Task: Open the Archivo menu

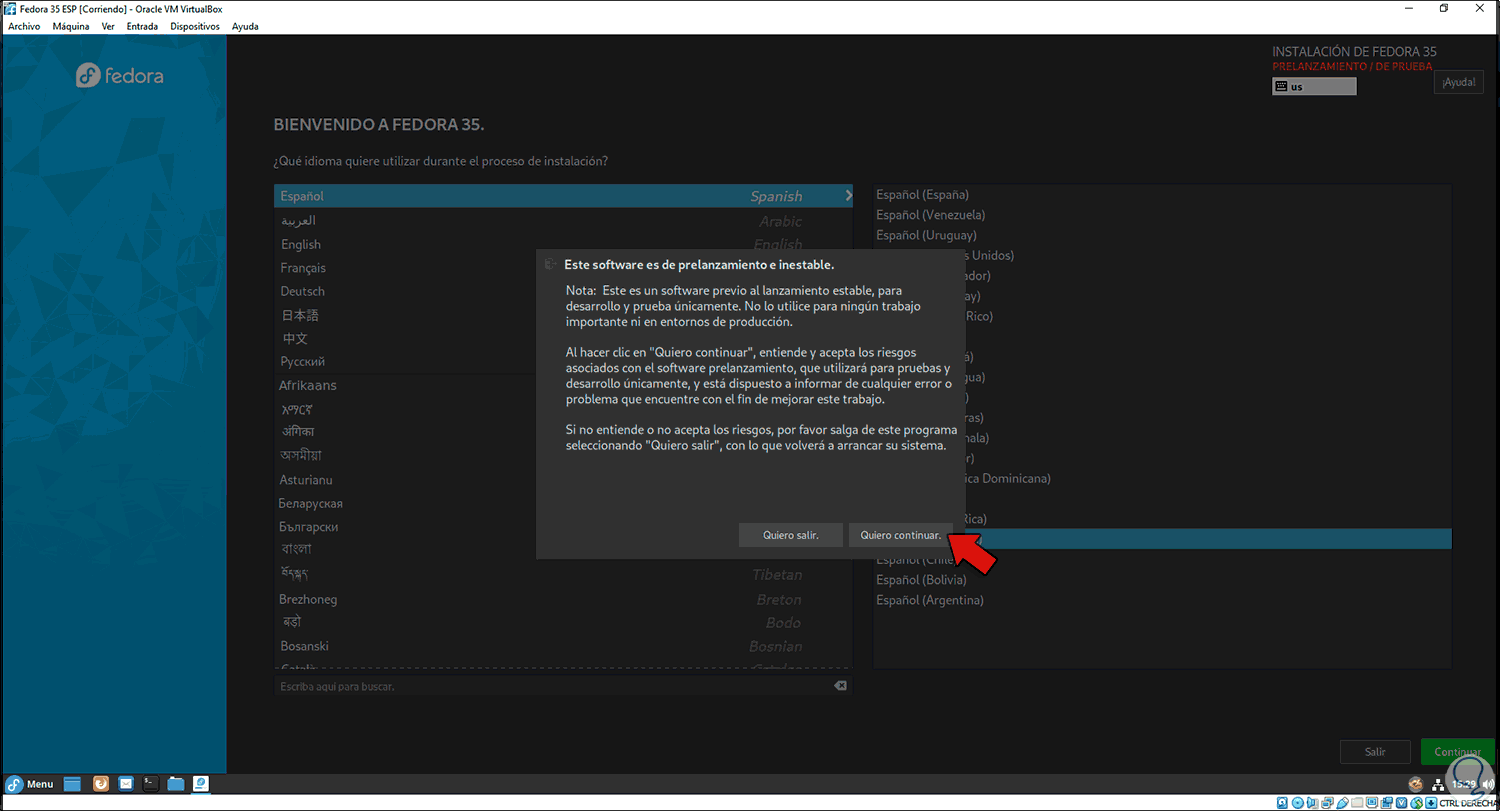Action: tap(24, 26)
